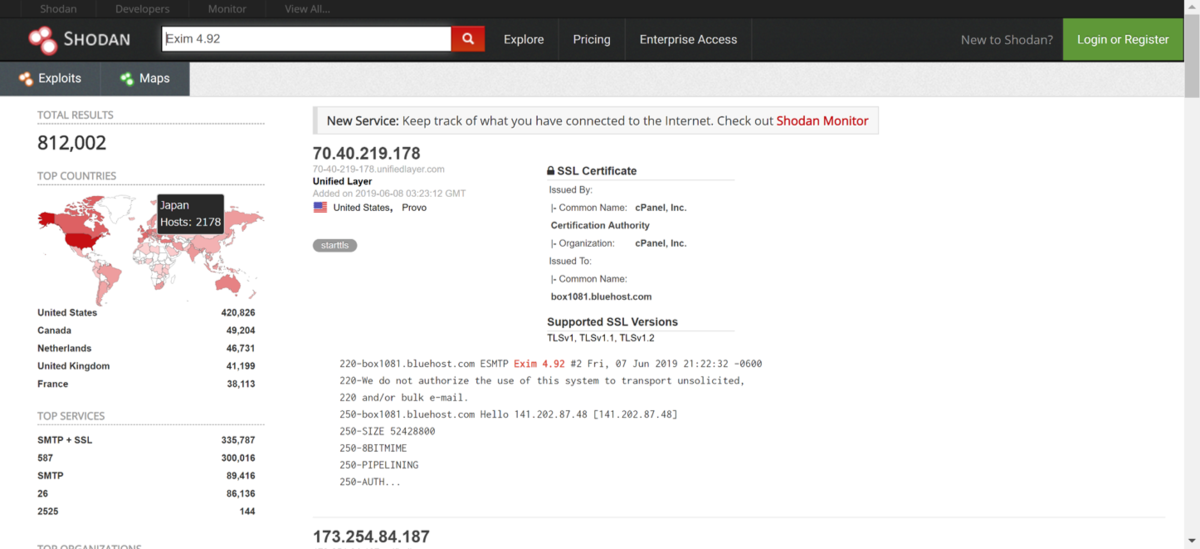The width and height of the screenshot is (1200, 549).
Task: Click the Unified Layer organization name
Action: click(344, 182)
